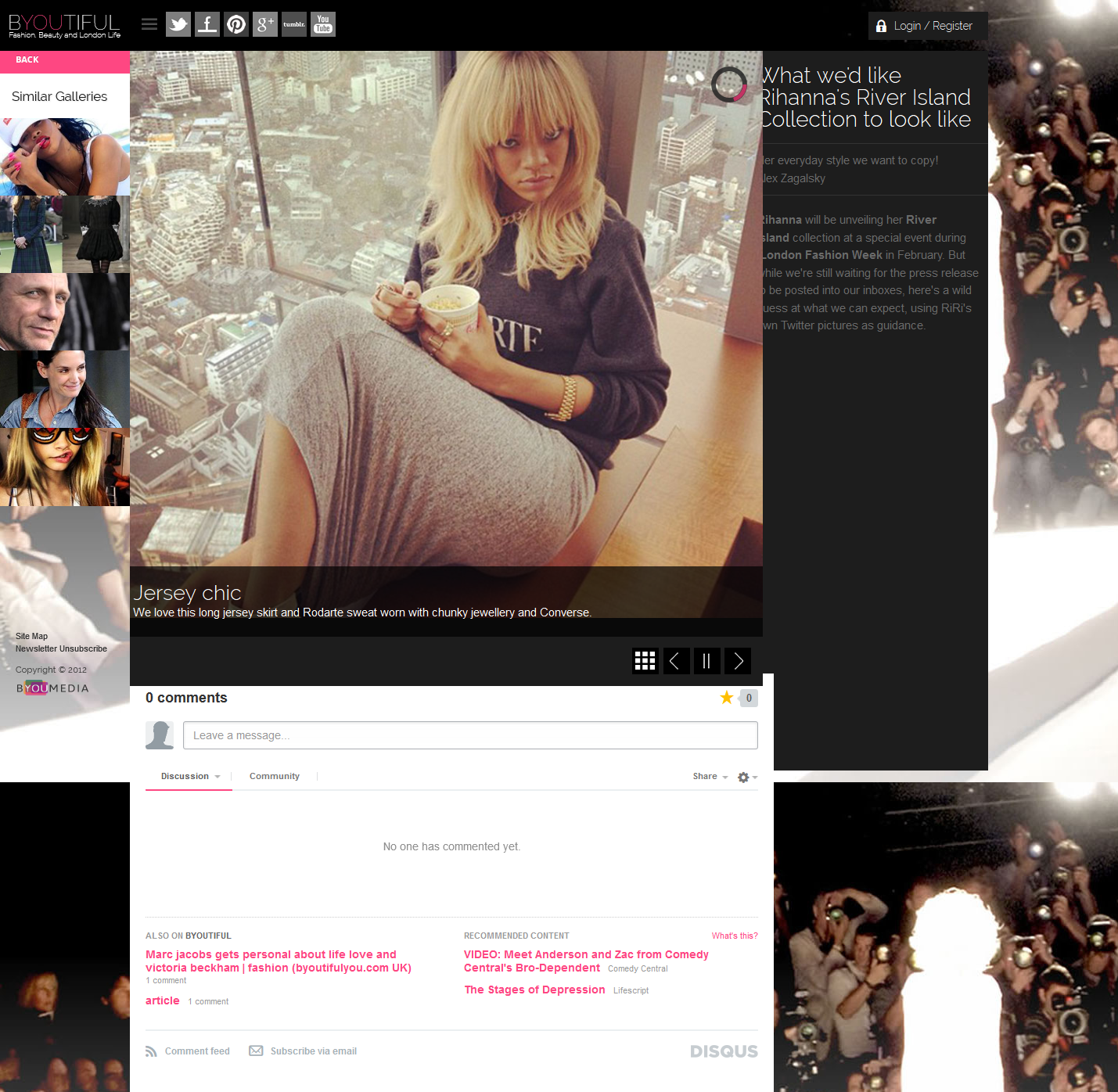The image size is (1118, 1092).
Task: Open the hamburger menu icon
Action: (x=149, y=24)
